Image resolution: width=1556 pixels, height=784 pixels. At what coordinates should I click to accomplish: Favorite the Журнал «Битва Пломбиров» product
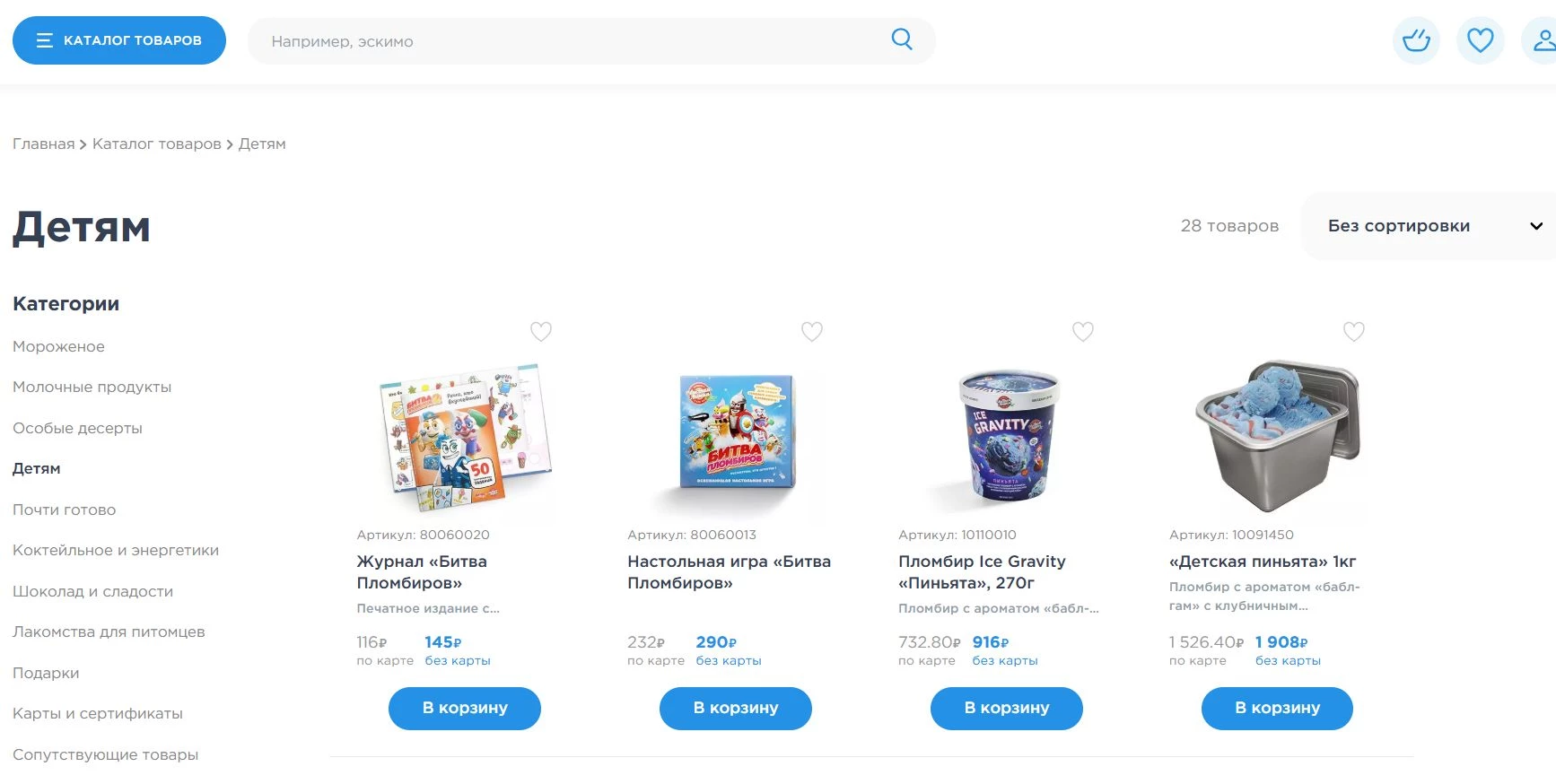(541, 332)
